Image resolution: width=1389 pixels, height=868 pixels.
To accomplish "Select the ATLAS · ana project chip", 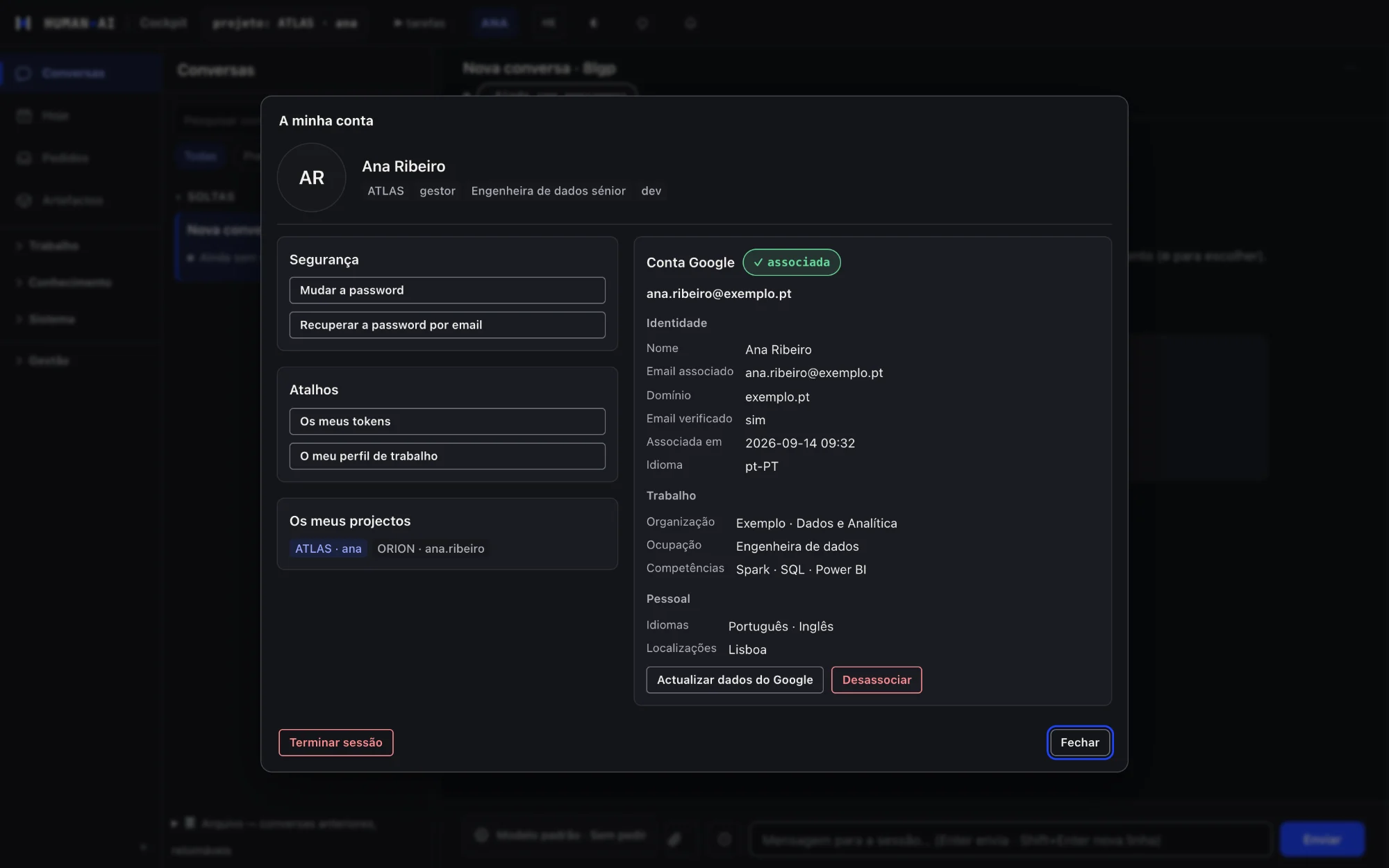I will (328, 549).
